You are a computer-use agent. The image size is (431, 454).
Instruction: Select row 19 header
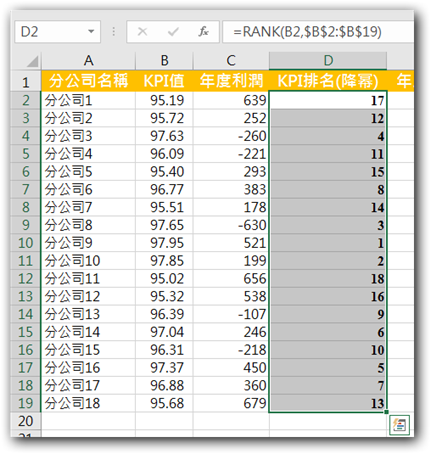26,403
